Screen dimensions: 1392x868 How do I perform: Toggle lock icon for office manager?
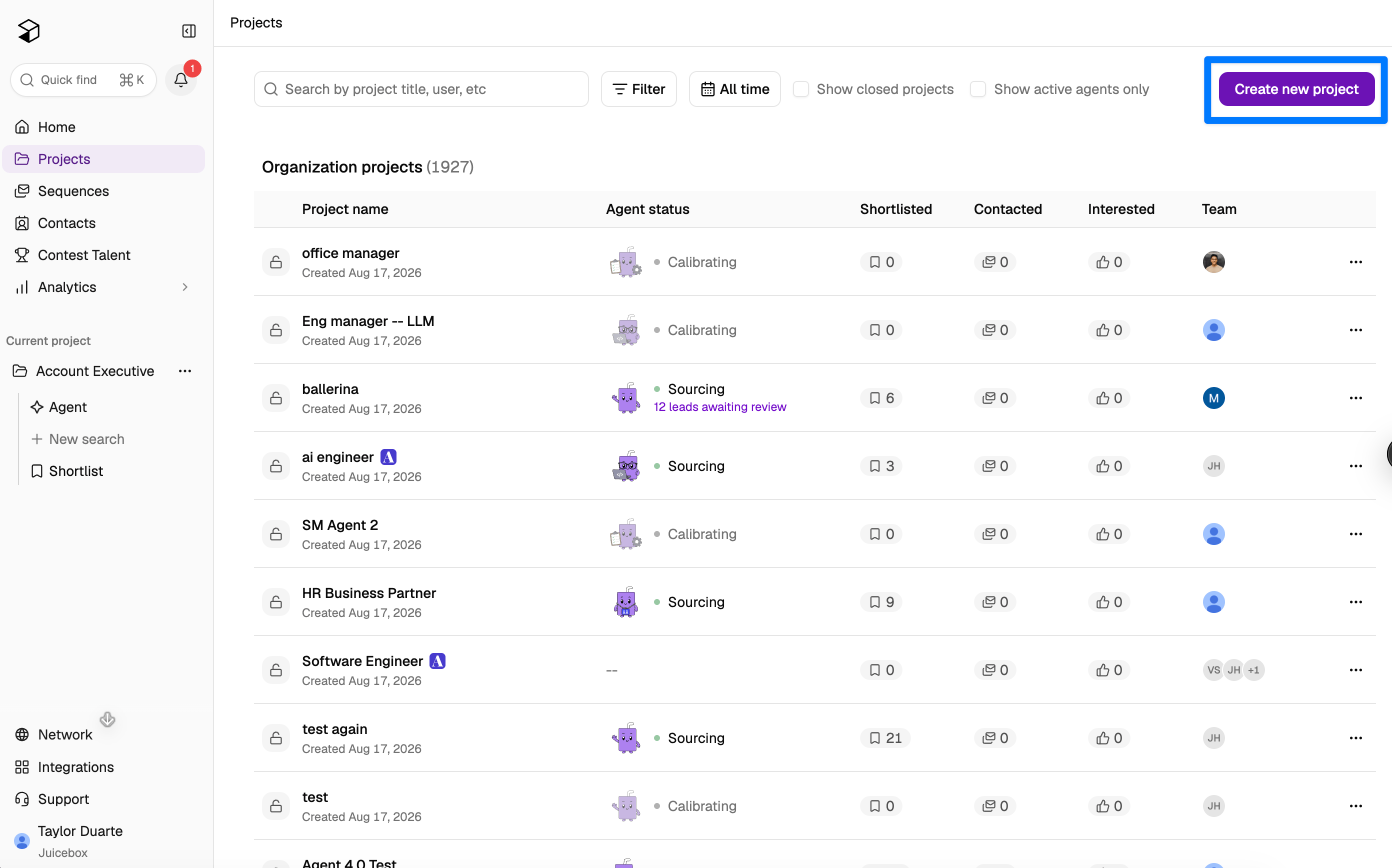[x=276, y=262]
